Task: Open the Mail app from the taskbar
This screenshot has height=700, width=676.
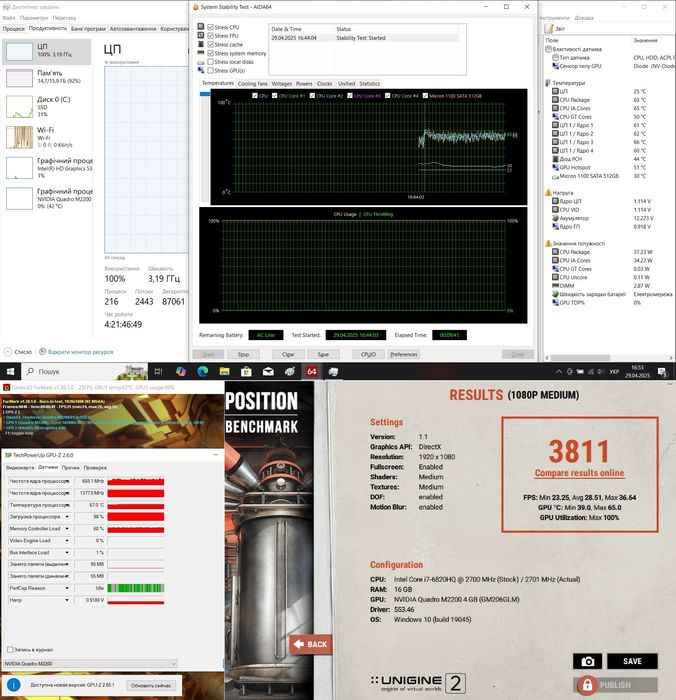Action: (268, 371)
